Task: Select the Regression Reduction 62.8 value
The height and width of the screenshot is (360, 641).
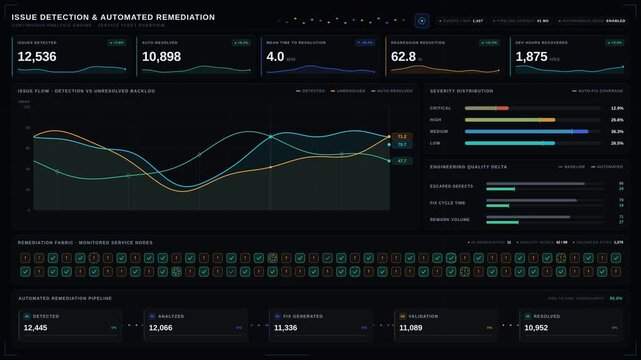Action: coord(403,57)
